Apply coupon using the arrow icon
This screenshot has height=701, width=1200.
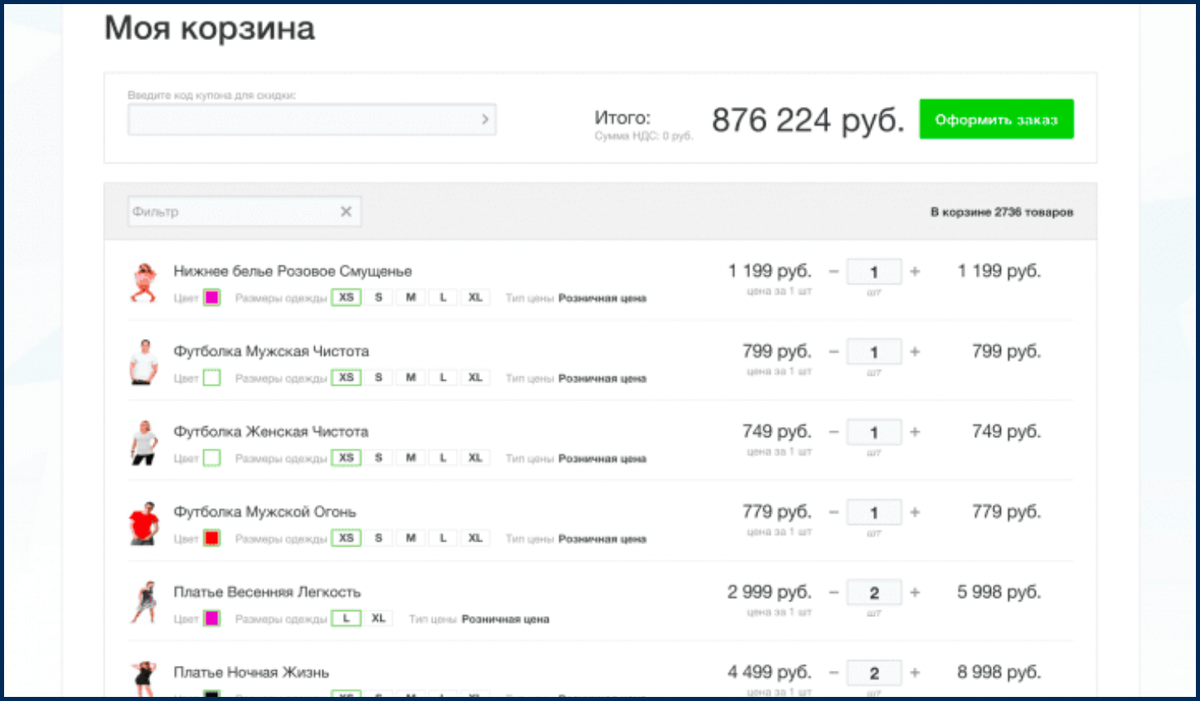[x=487, y=119]
